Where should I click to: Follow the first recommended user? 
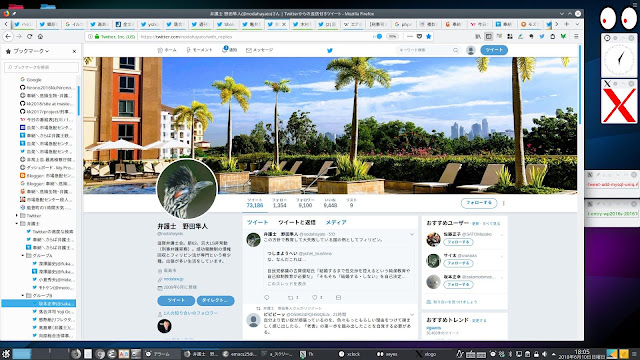(458, 242)
